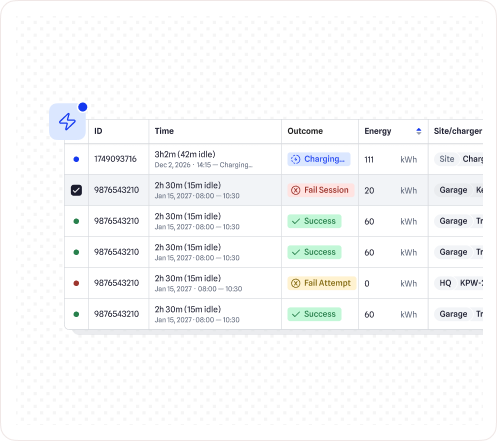Click checkmark icon in last Success badge
Image resolution: width=497 pixels, height=441 pixels.
pyautogui.click(x=296, y=314)
